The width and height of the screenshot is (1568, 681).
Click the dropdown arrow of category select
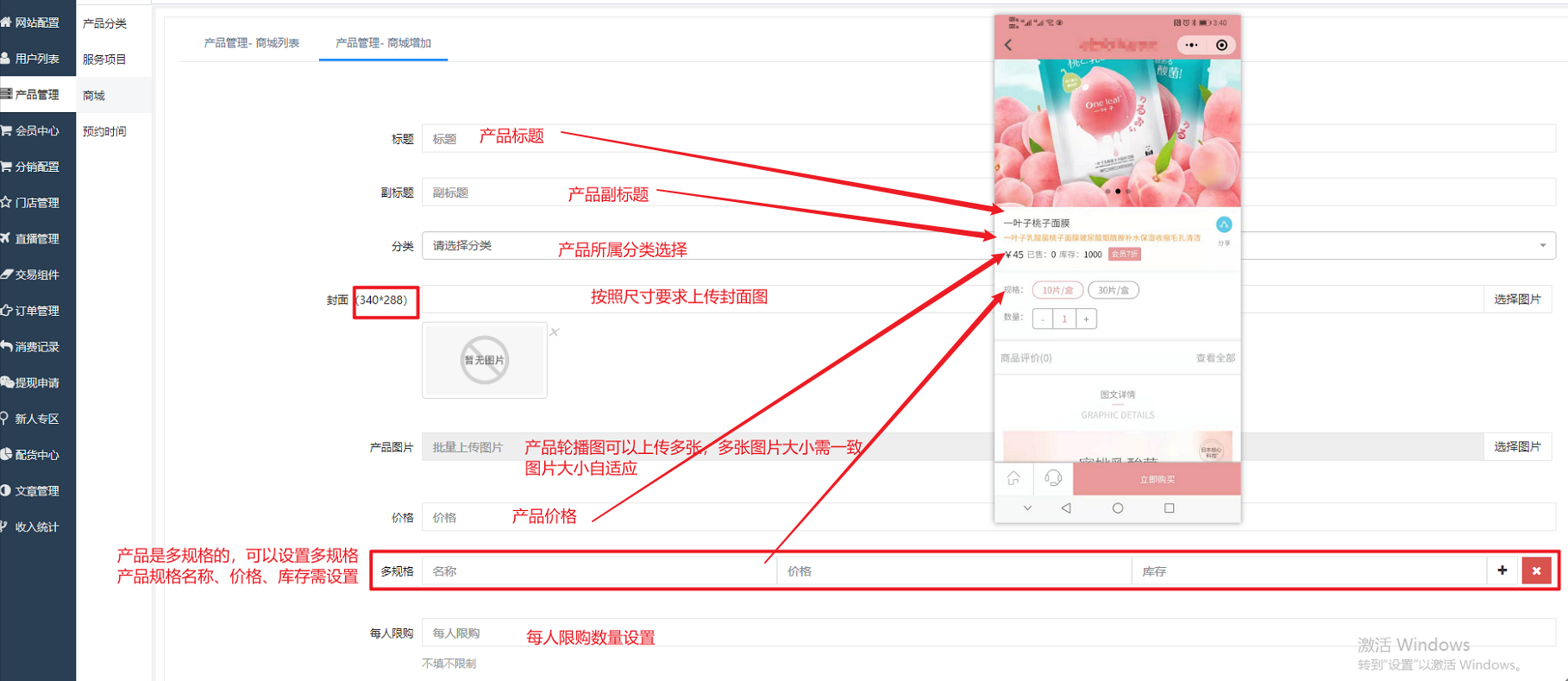(1543, 246)
